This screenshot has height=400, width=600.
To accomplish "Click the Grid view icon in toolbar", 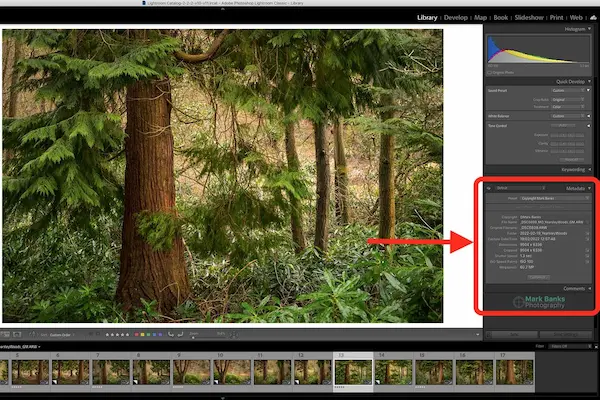I will coord(5,333).
